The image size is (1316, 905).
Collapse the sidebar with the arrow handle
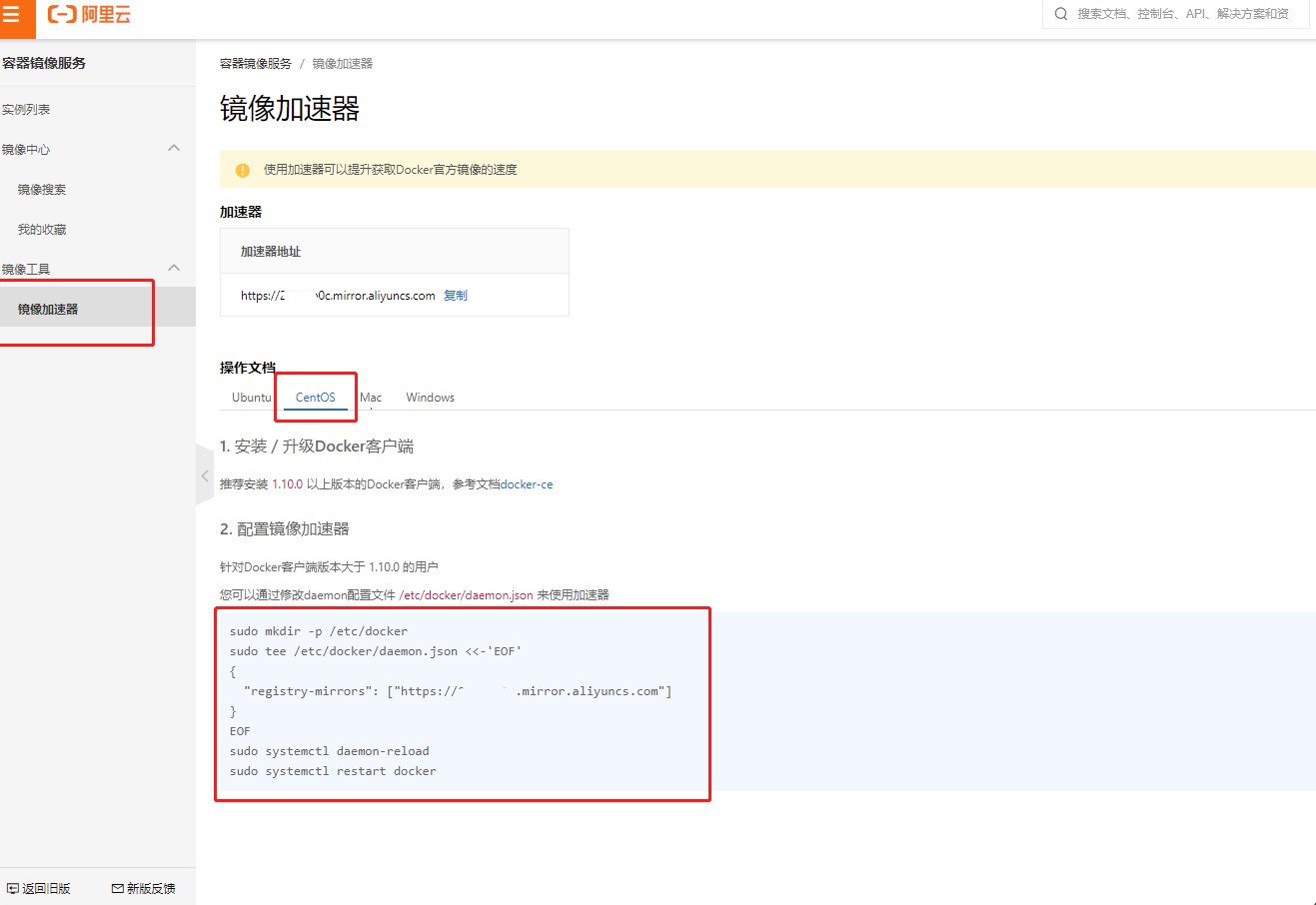pos(205,475)
